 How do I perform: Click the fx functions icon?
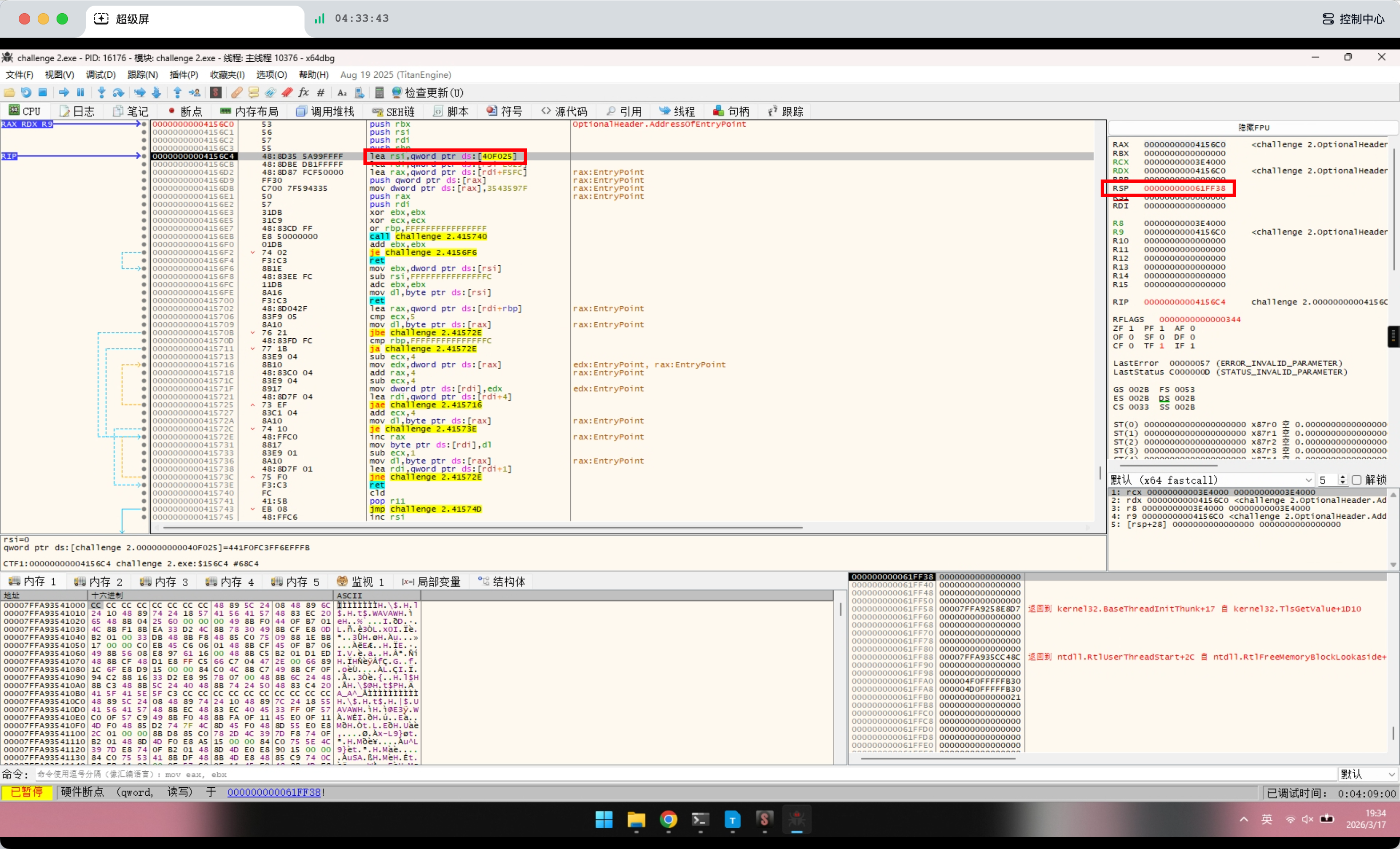(x=304, y=92)
